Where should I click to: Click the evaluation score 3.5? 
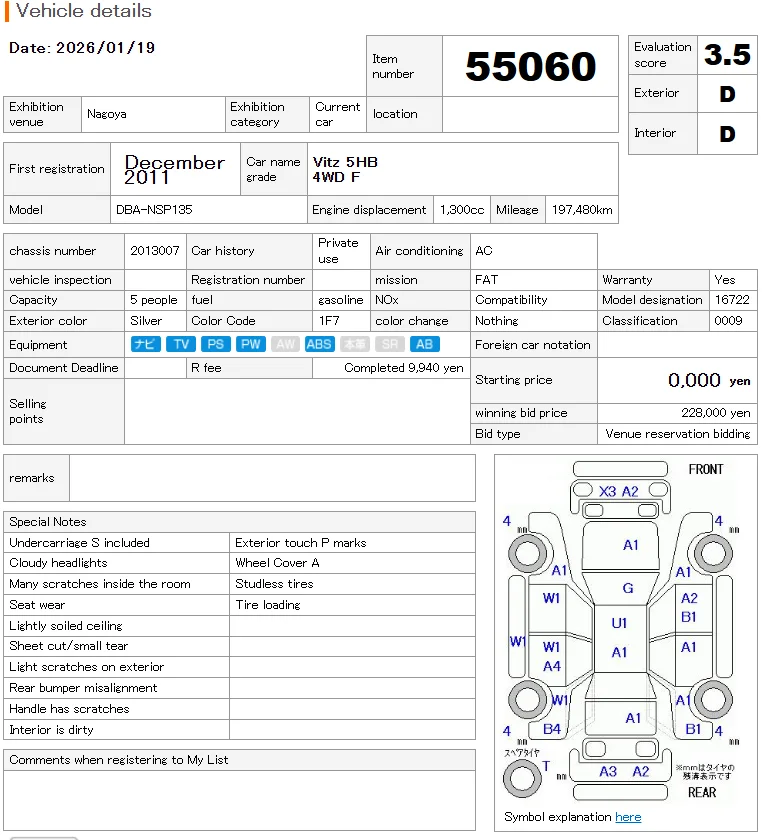[727, 55]
